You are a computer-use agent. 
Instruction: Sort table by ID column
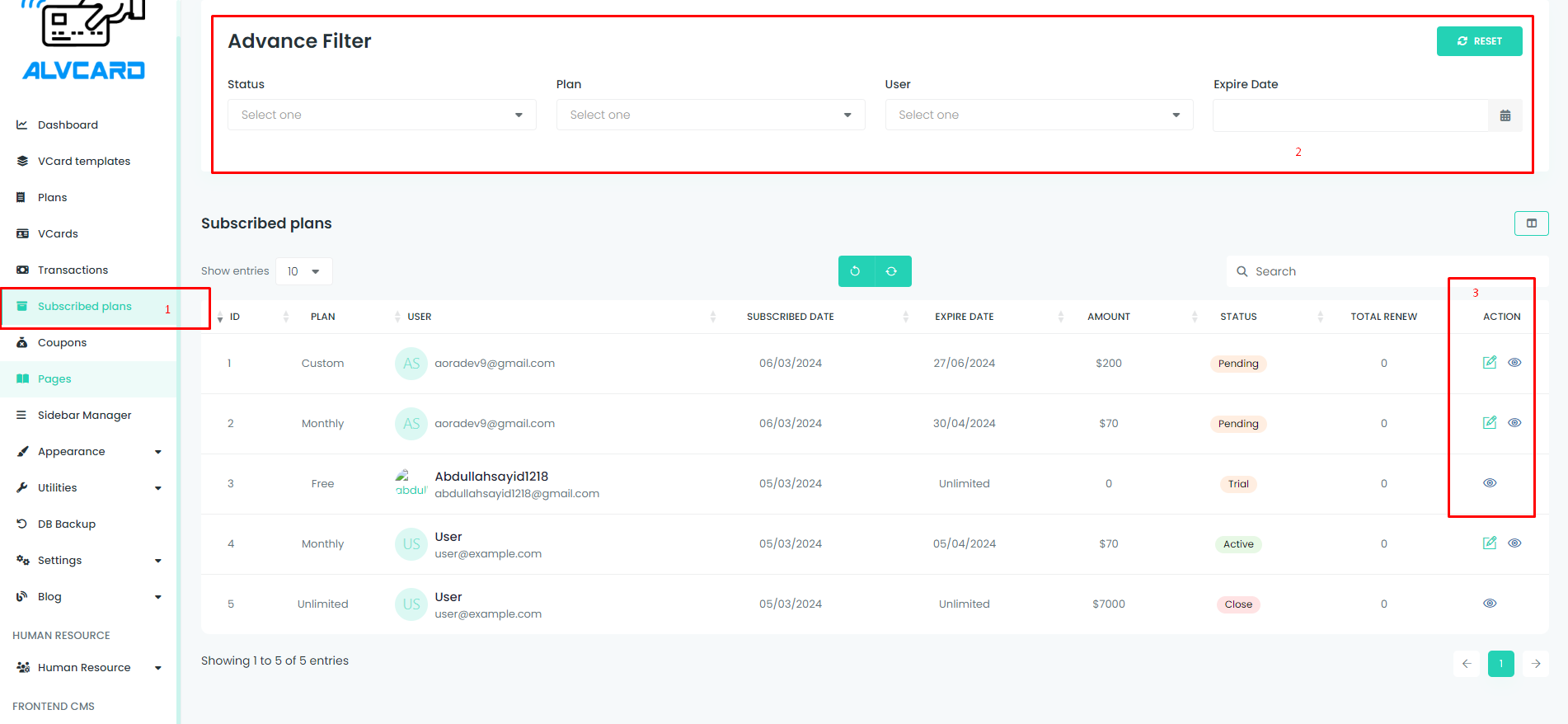coord(235,317)
